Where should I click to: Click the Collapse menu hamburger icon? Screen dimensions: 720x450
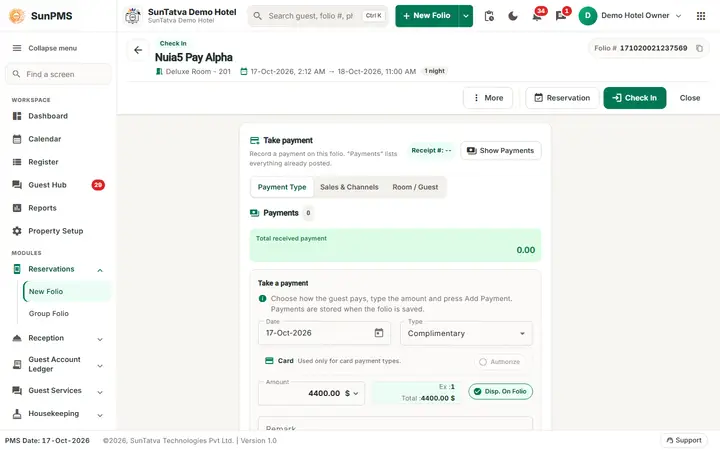(17, 48)
